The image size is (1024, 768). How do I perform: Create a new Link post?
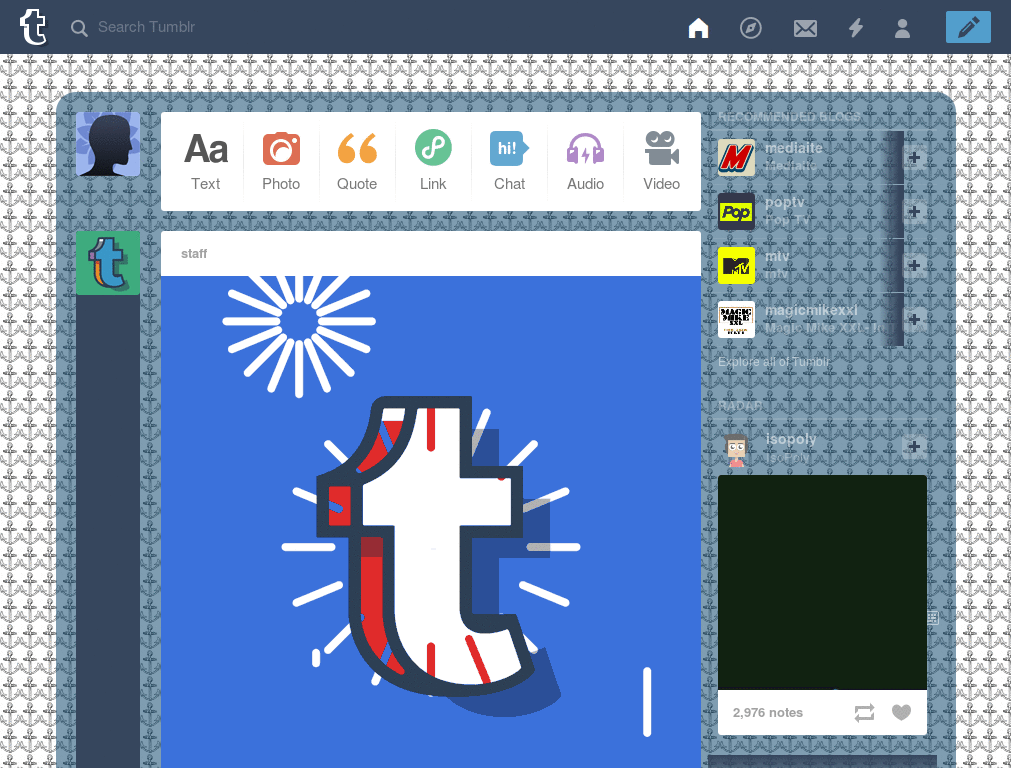pyautogui.click(x=433, y=161)
